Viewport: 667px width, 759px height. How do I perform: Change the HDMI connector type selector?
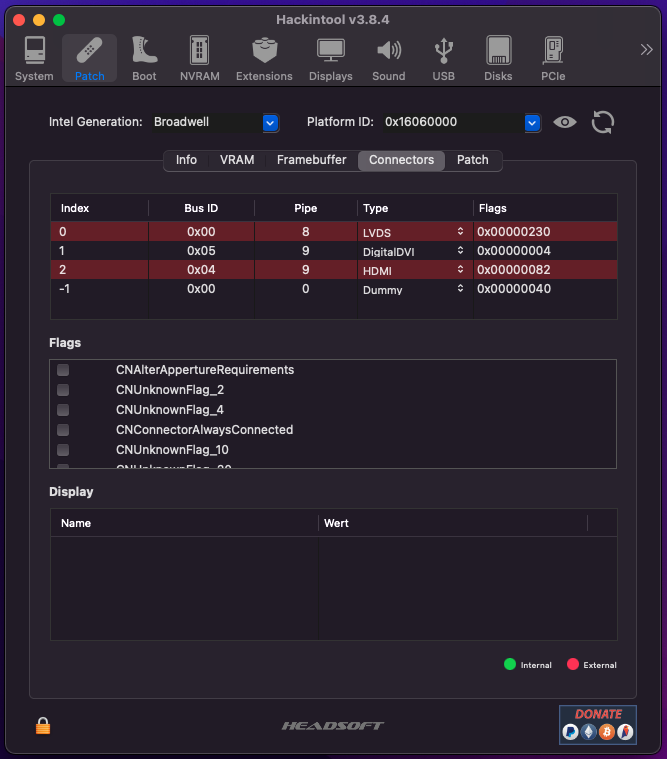click(460, 269)
